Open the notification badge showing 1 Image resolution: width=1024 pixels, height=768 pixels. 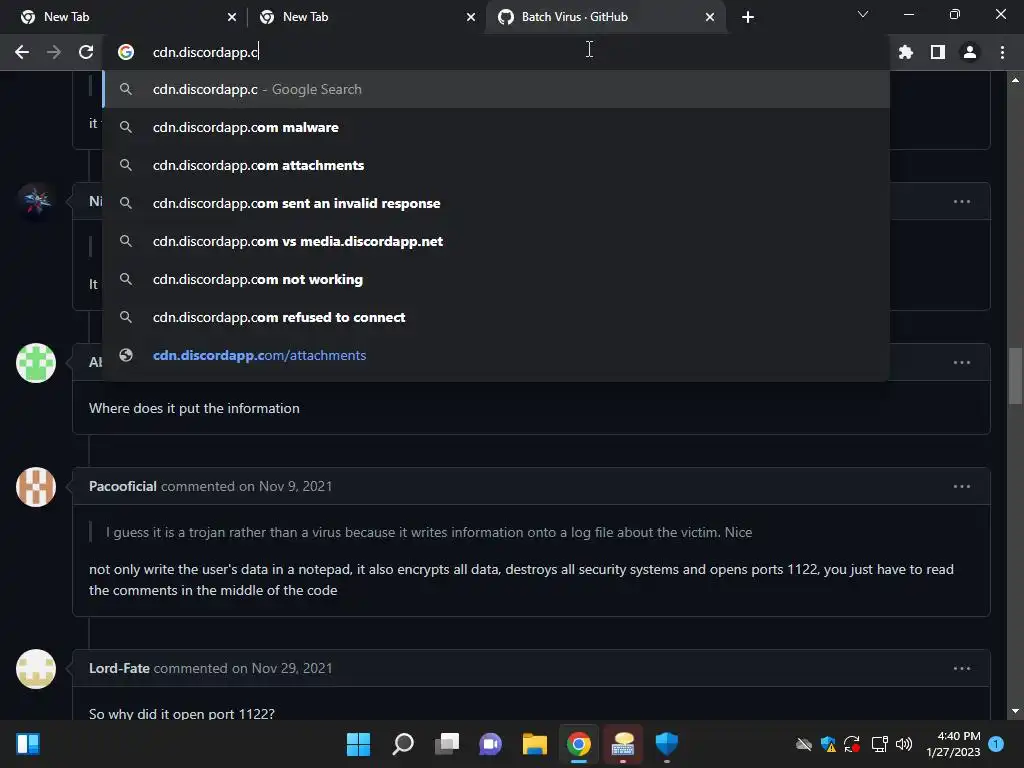pos(996,744)
